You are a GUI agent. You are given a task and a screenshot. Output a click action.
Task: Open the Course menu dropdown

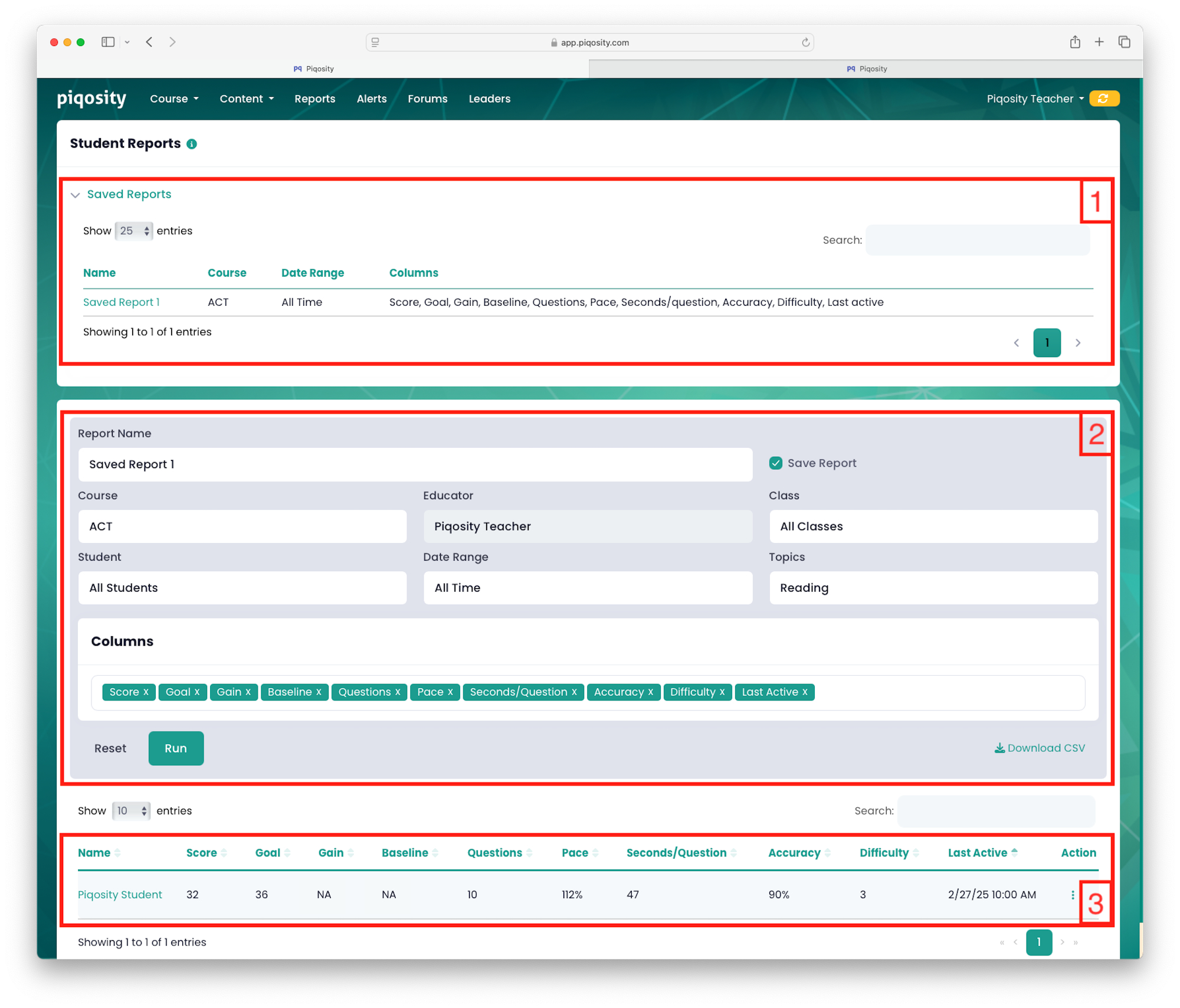tap(174, 99)
